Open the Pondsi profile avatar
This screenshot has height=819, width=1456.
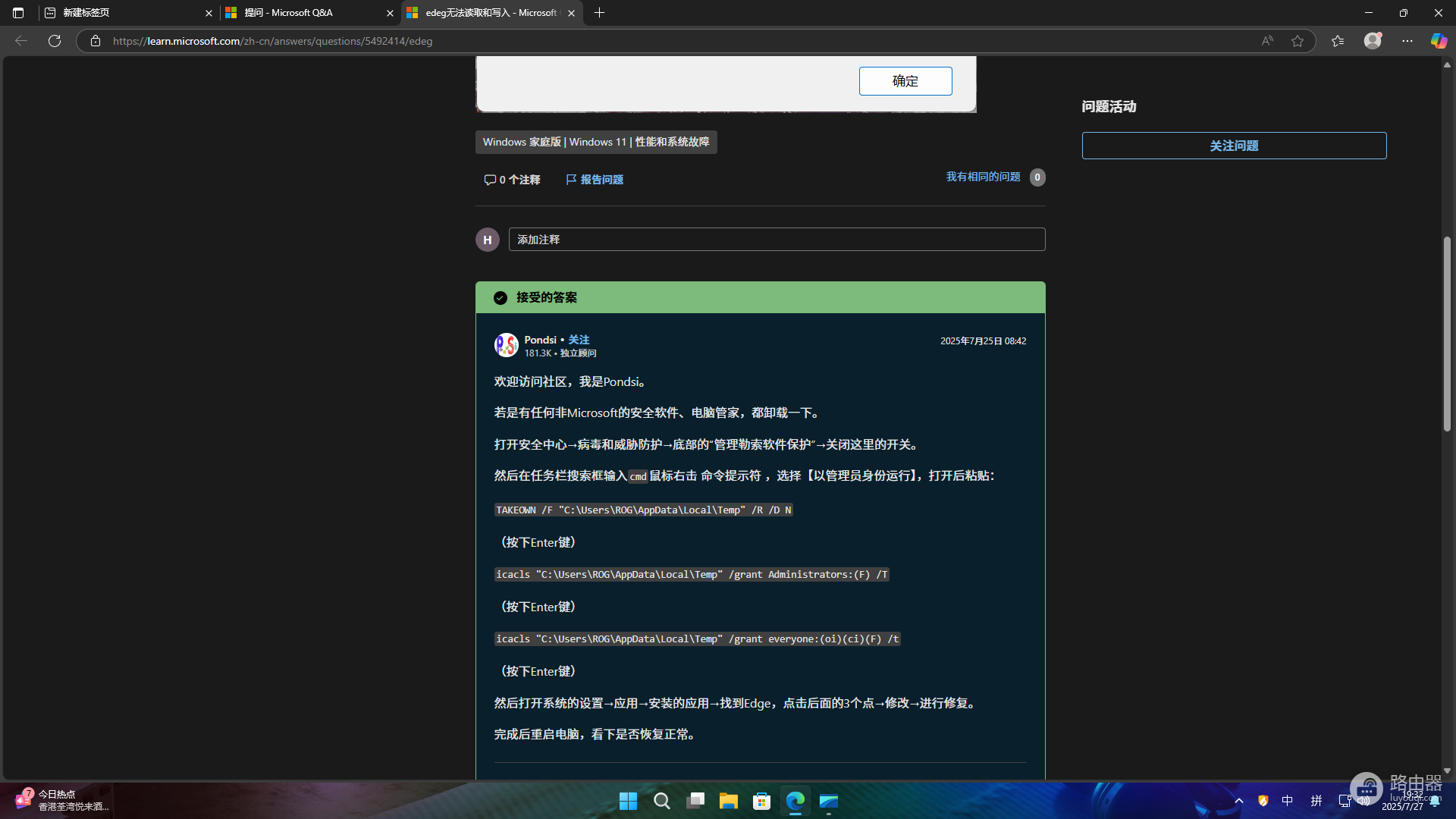tap(506, 345)
